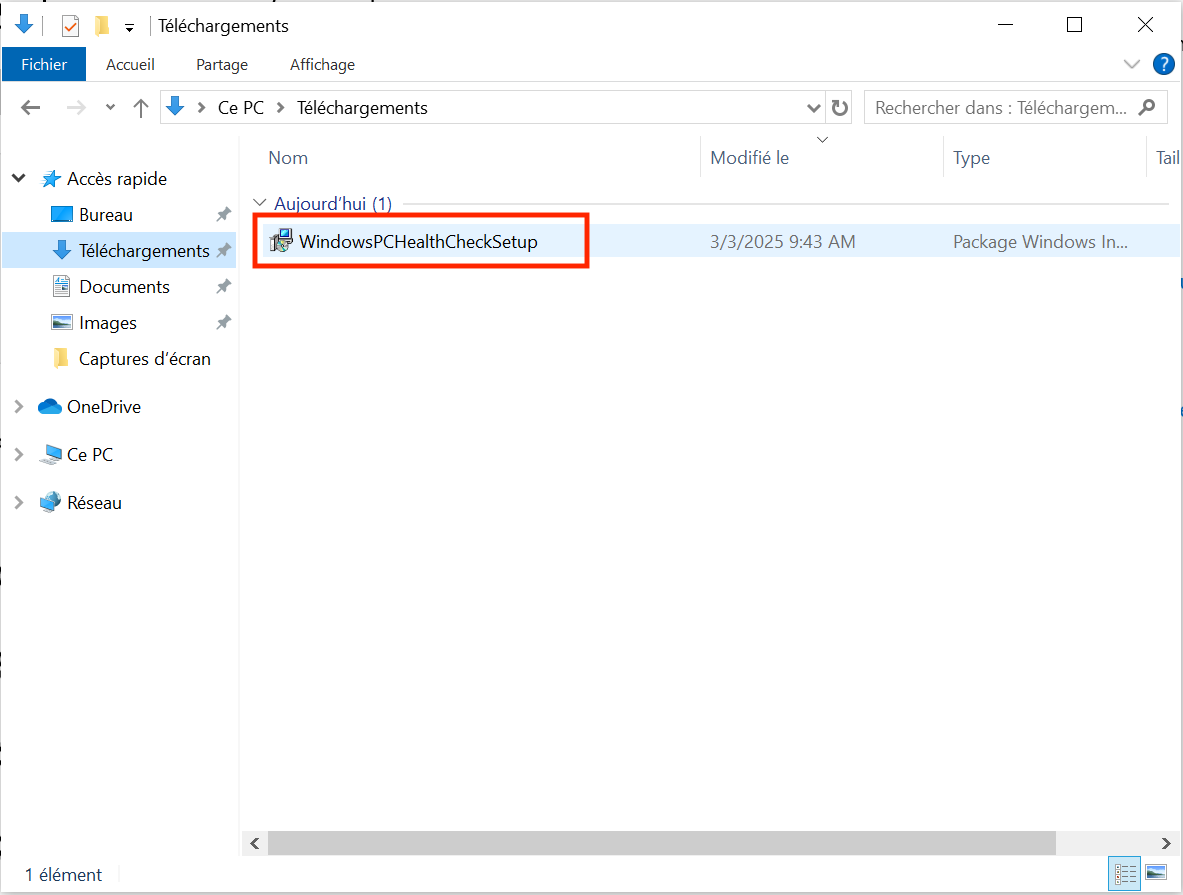The image size is (1183, 895).
Task: Open Bureau in the navigation pane
Action: click(106, 215)
